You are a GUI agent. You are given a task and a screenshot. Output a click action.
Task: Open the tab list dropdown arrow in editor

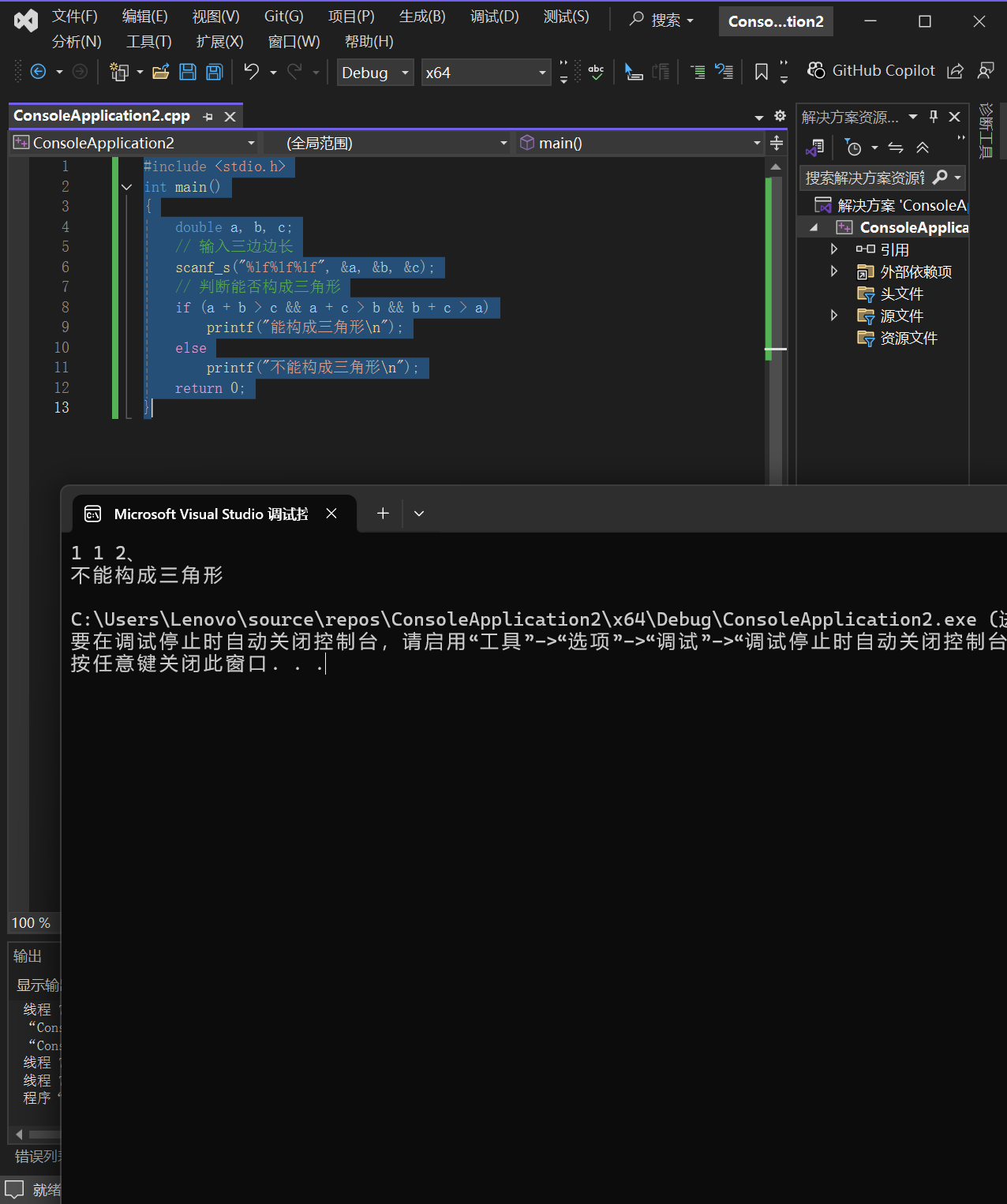[759, 117]
